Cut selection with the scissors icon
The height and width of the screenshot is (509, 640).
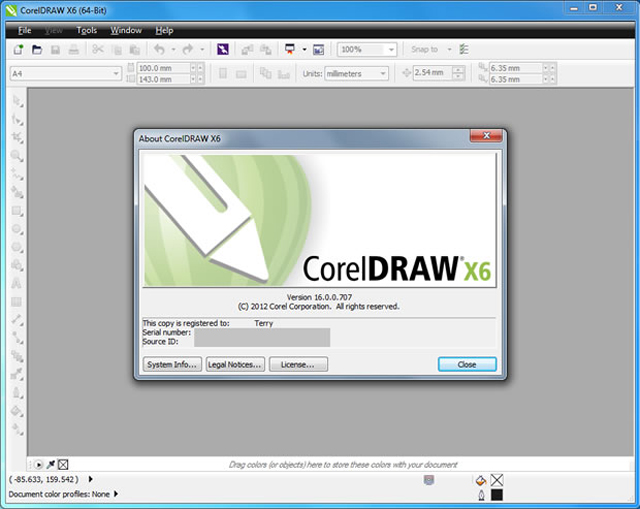98,50
